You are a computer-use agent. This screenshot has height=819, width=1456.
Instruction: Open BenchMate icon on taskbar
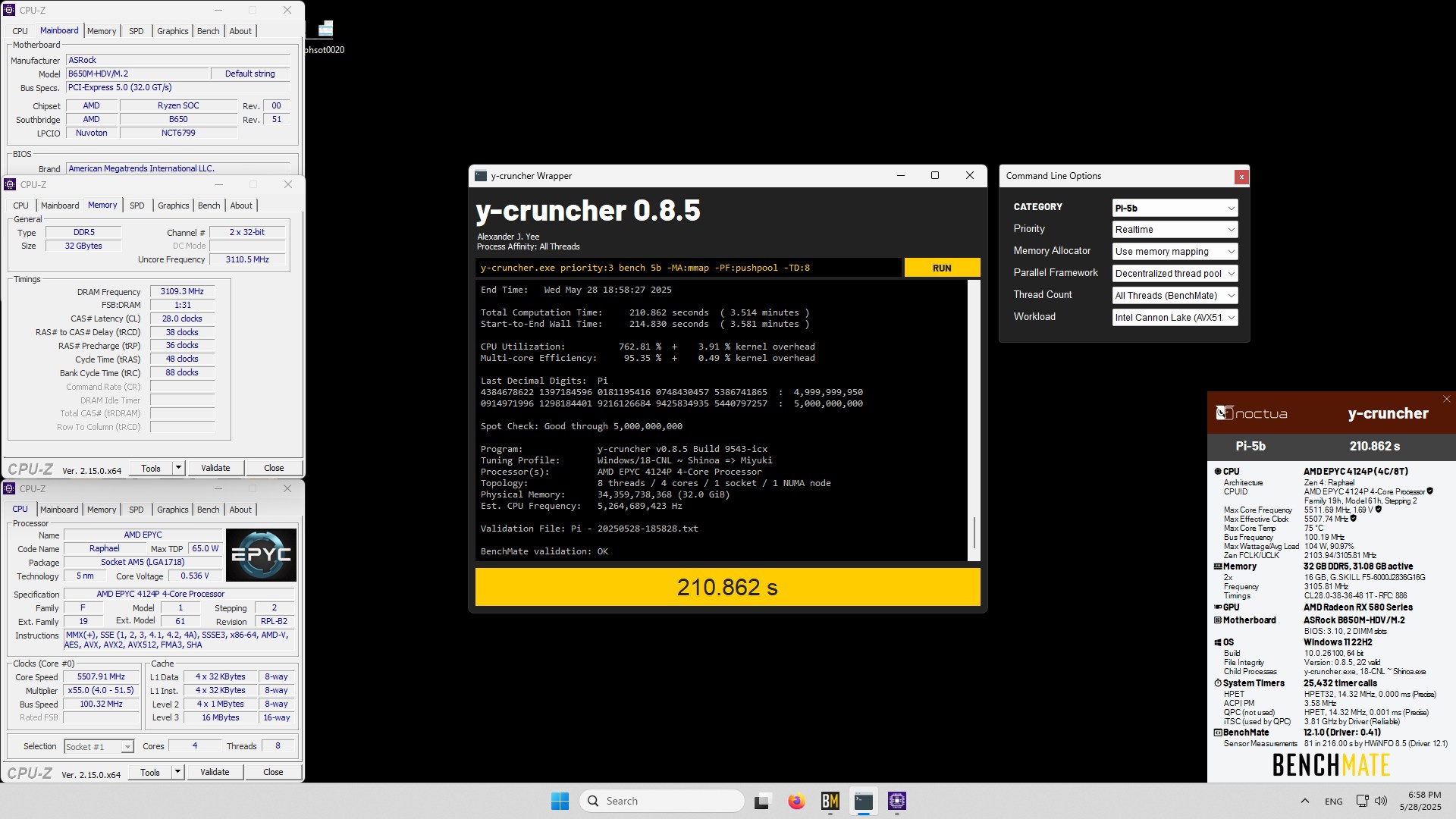[x=830, y=801]
